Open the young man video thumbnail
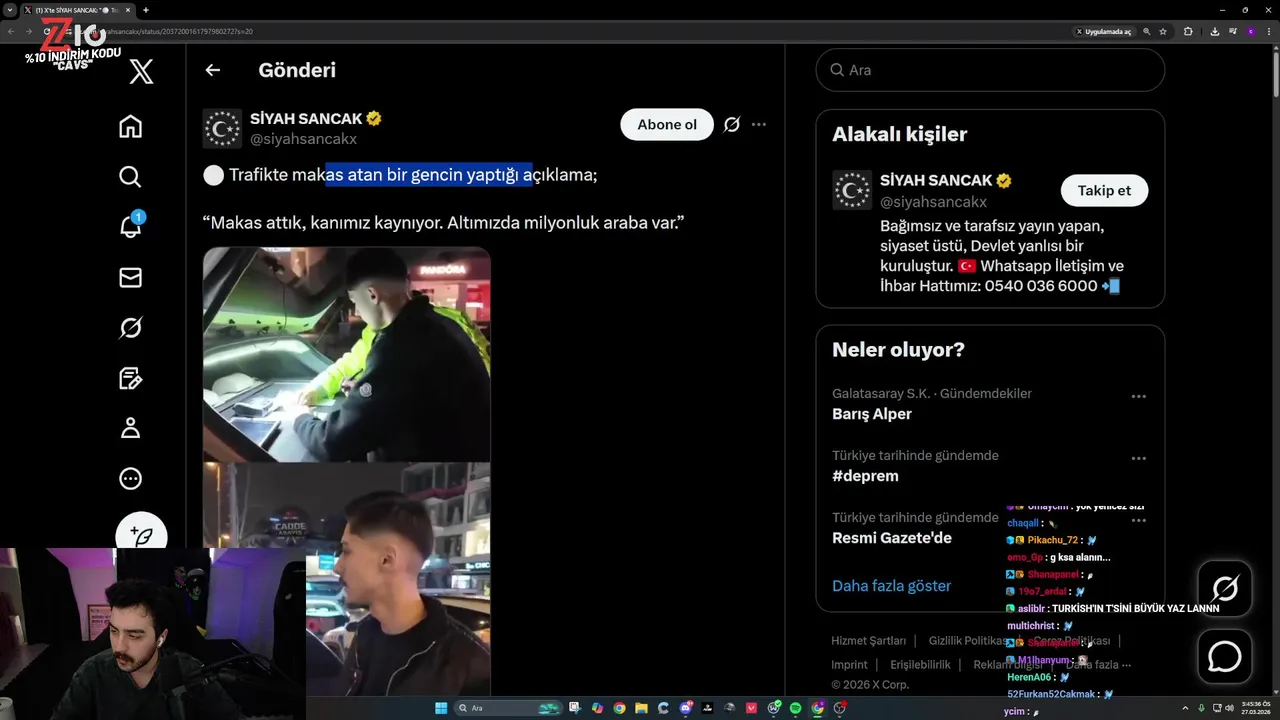Viewport: 1280px width, 720px height. point(347,578)
